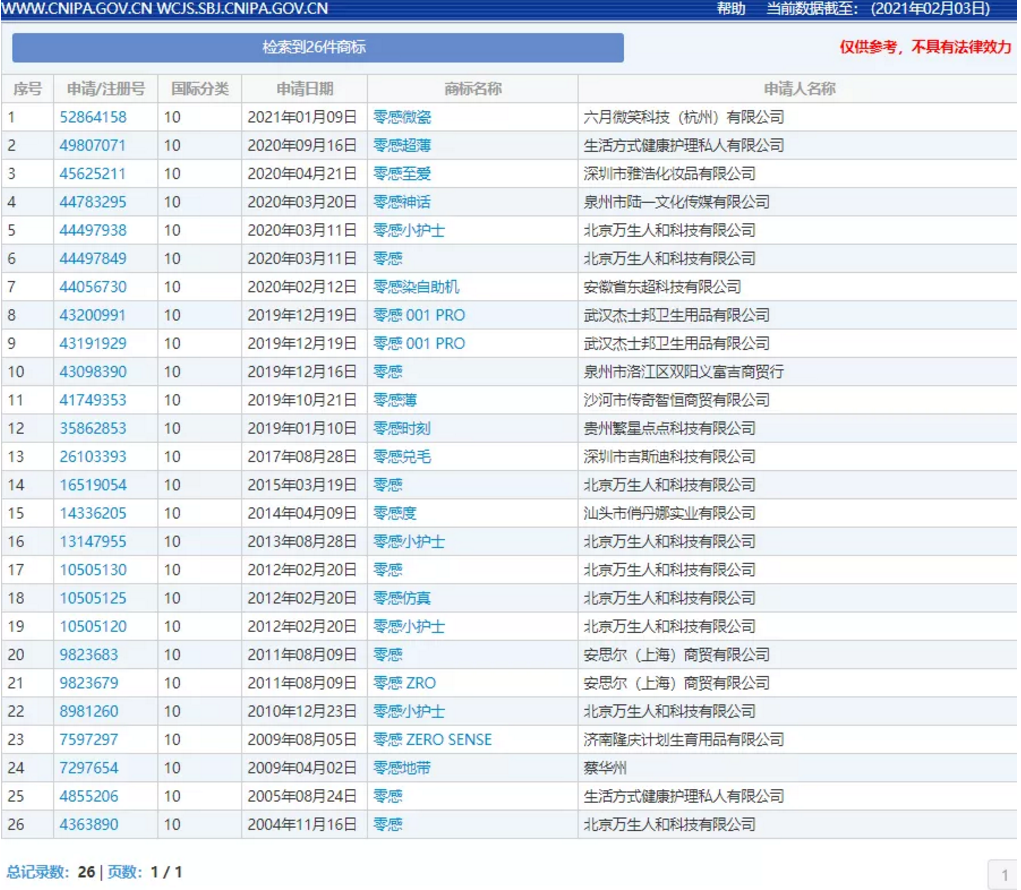Open registration number 13147955
Screen dimensions: 1021x890
[x=93, y=542]
